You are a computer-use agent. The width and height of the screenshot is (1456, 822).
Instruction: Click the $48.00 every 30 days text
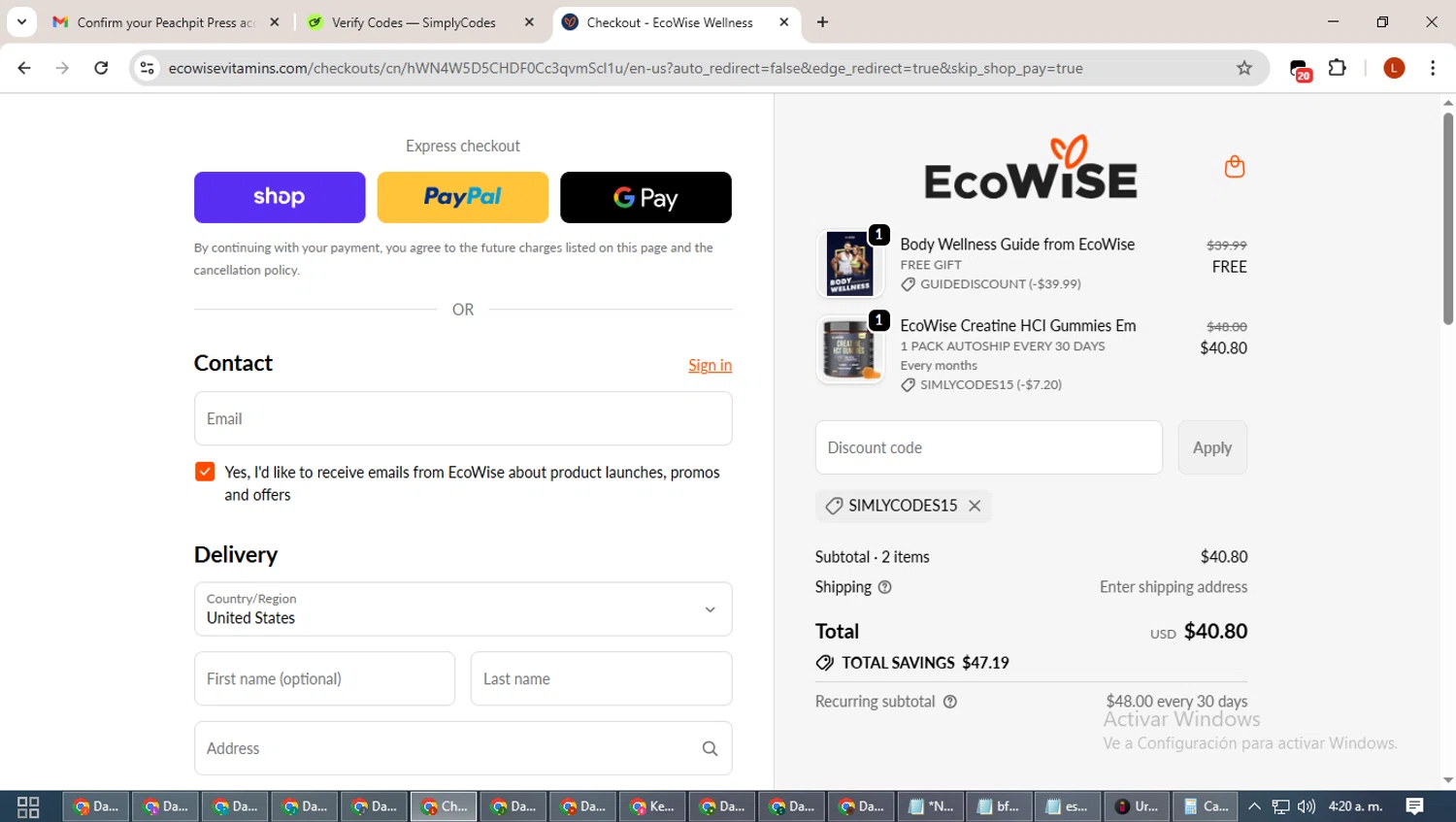pyautogui.click(x=1176, y=702)
